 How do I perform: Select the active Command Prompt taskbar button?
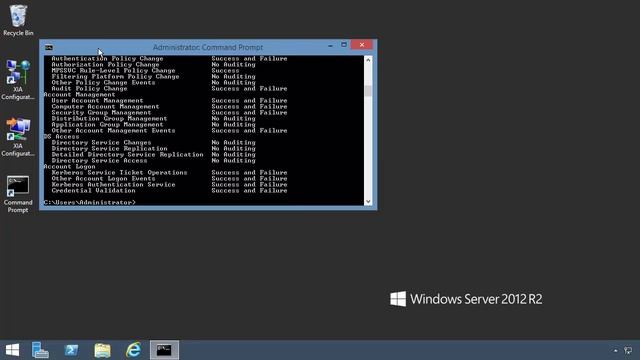[x=164, y=350]
